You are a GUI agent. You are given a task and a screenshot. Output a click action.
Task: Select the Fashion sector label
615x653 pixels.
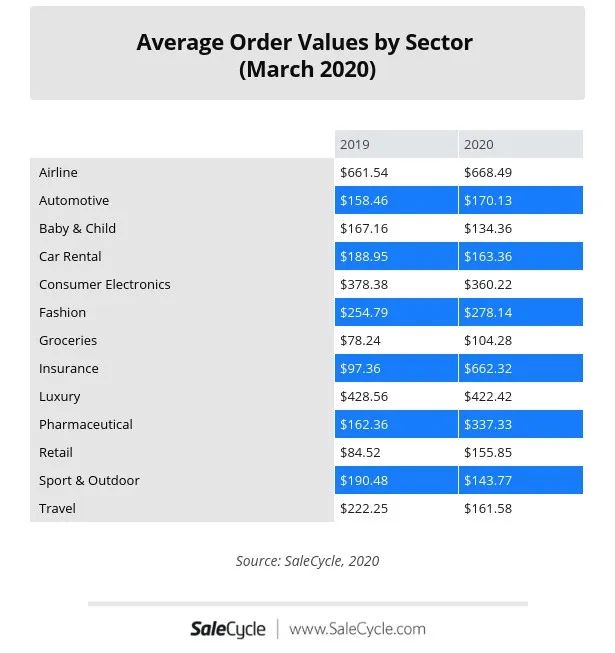coord(63,313)
